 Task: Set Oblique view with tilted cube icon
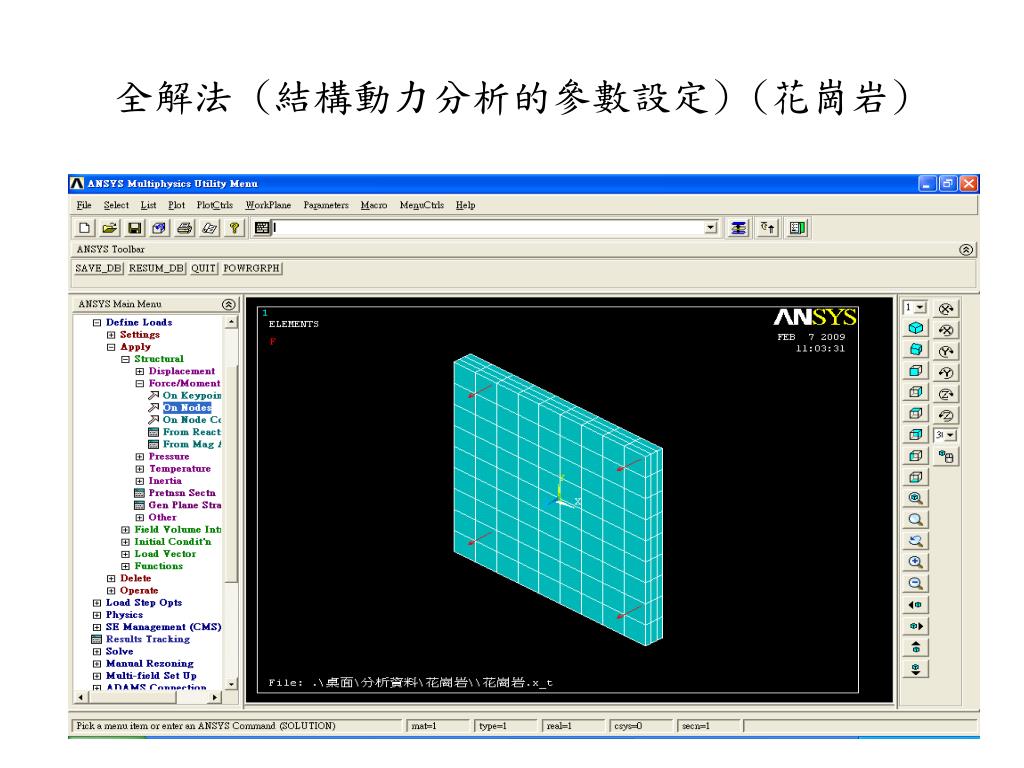[x=916, y=349]
